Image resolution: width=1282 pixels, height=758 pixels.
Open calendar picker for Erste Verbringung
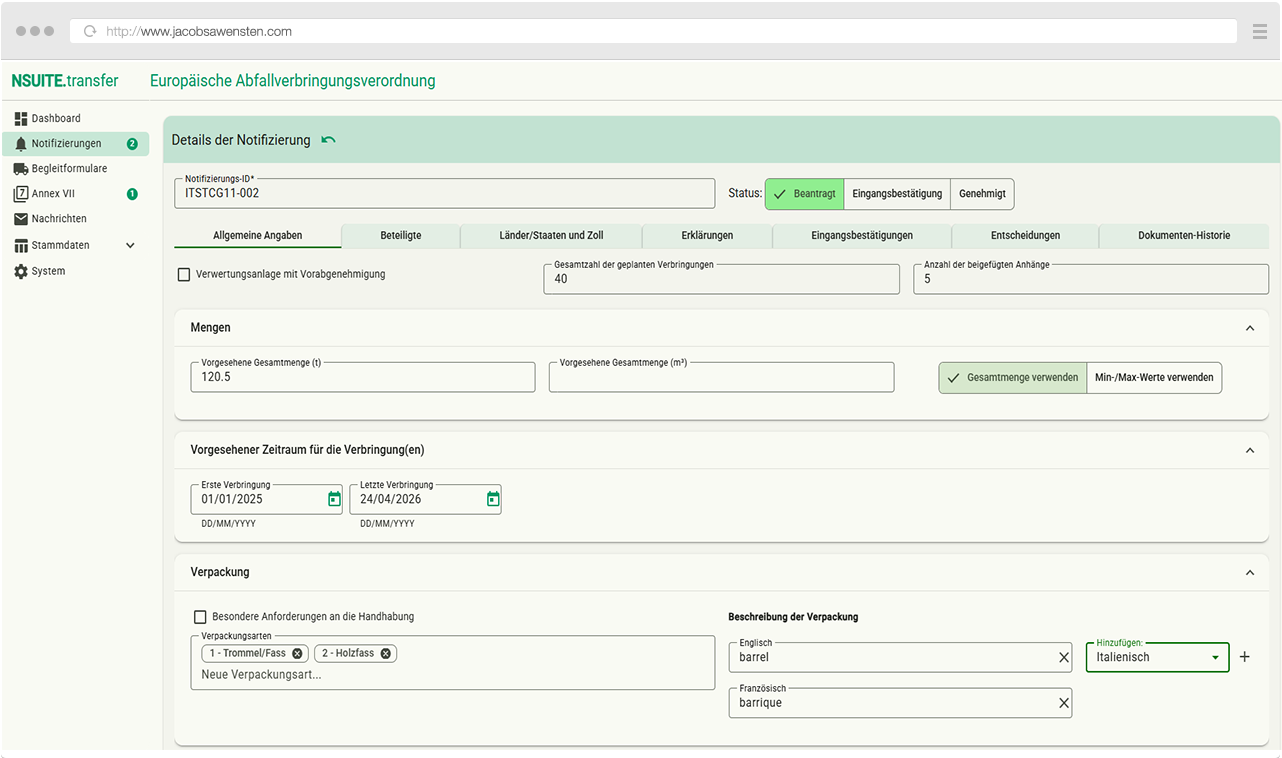point(334,499)
